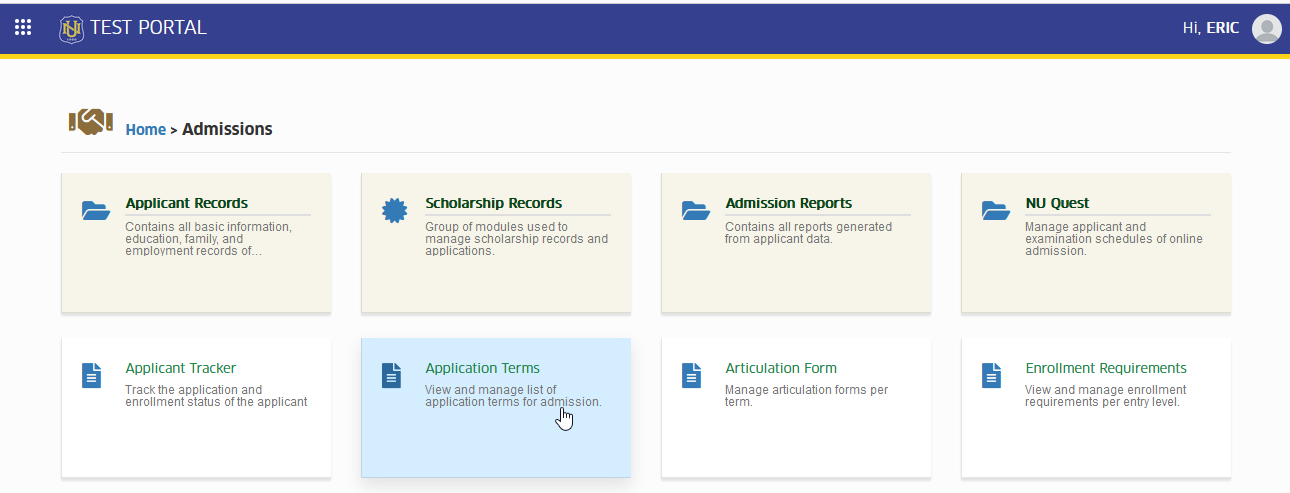This screenshot has width=1290, height=493.
Task: Click the Admission Reports folder icon
Action: click(x=695, y=210)
